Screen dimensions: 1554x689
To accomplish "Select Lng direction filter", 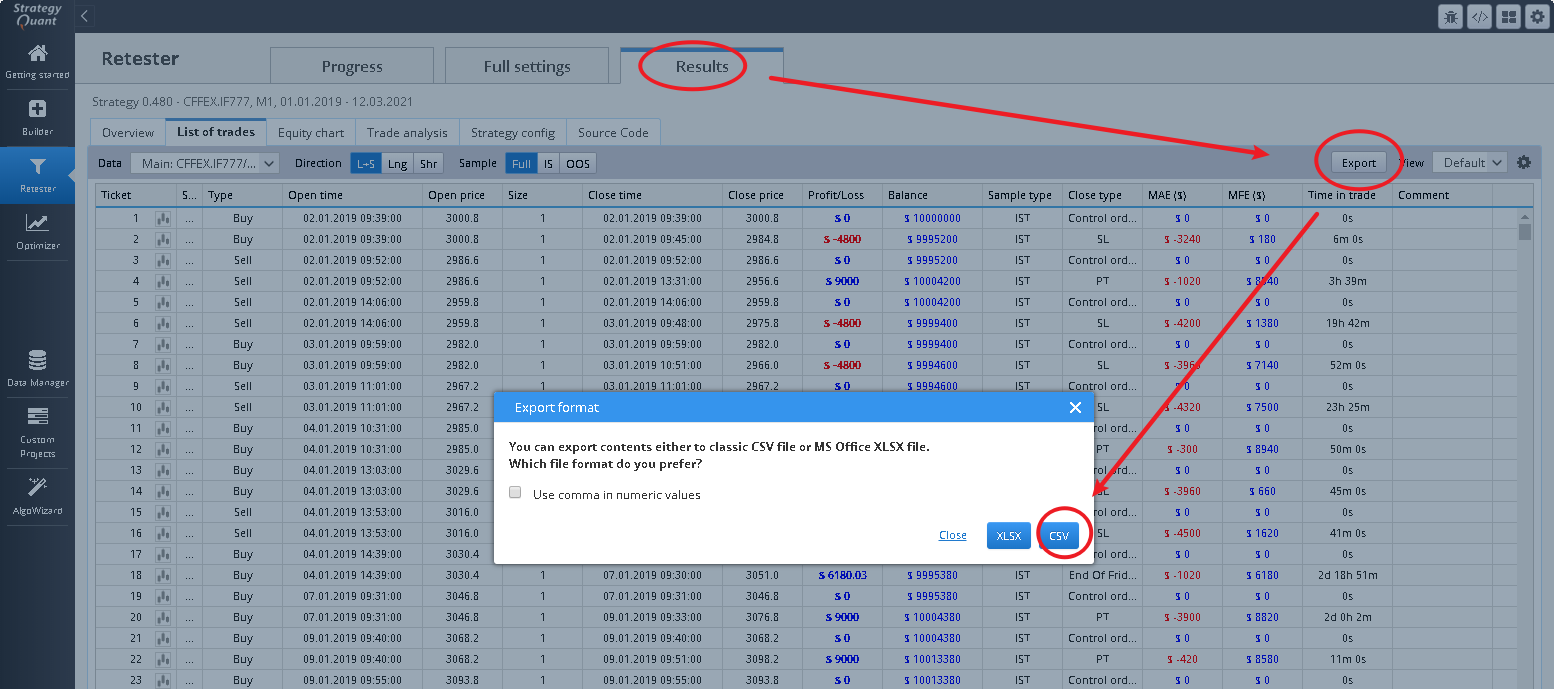I will pyautogui.click(x=397, y=164).
